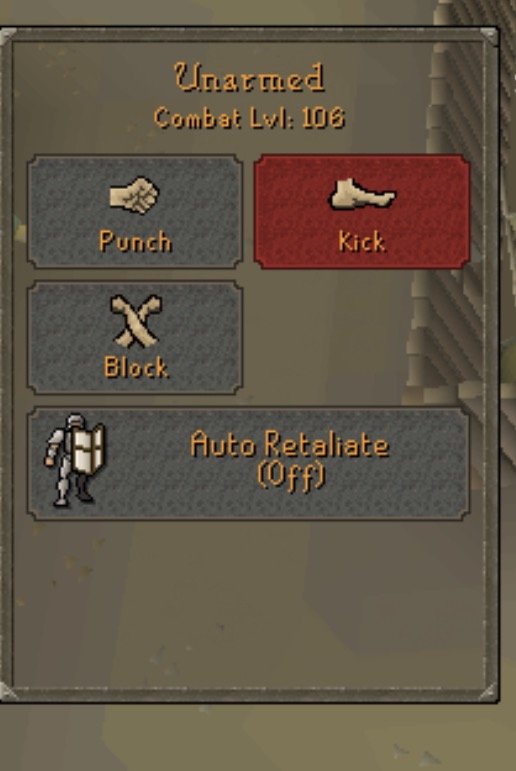516x771 pixels.
Task: Click the "Block" text label
Action: pos(136,367)
